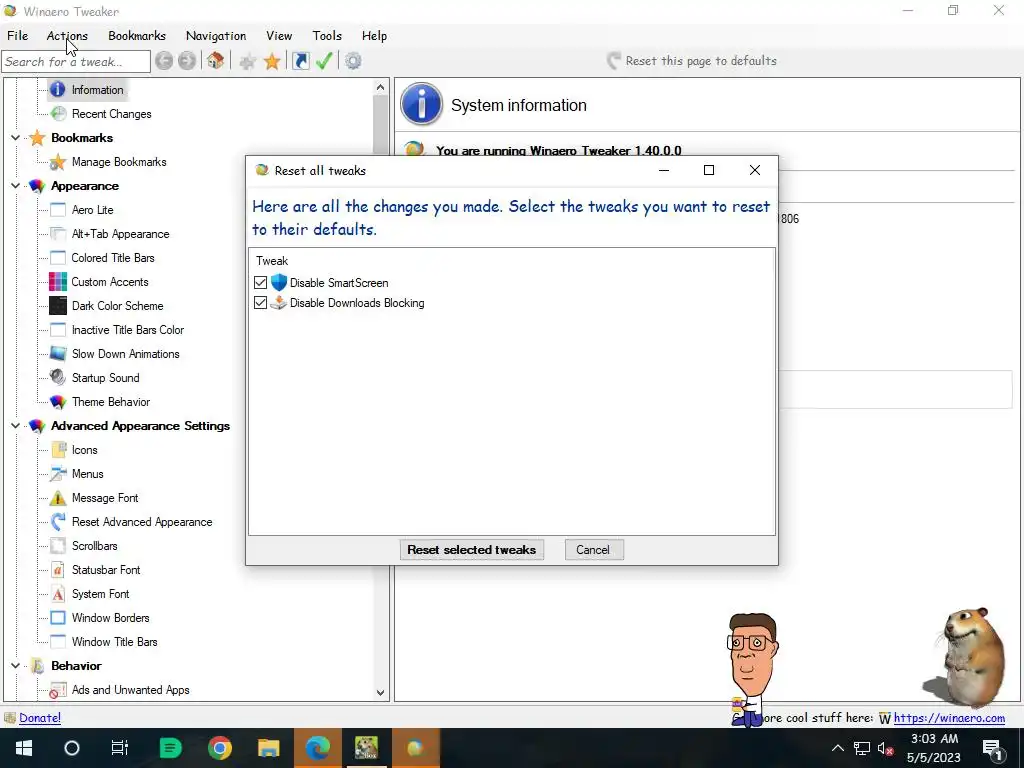The image size is (1024, 768).
Task: Click the add bookmark star-plus icon
Action: click(247, 62)
